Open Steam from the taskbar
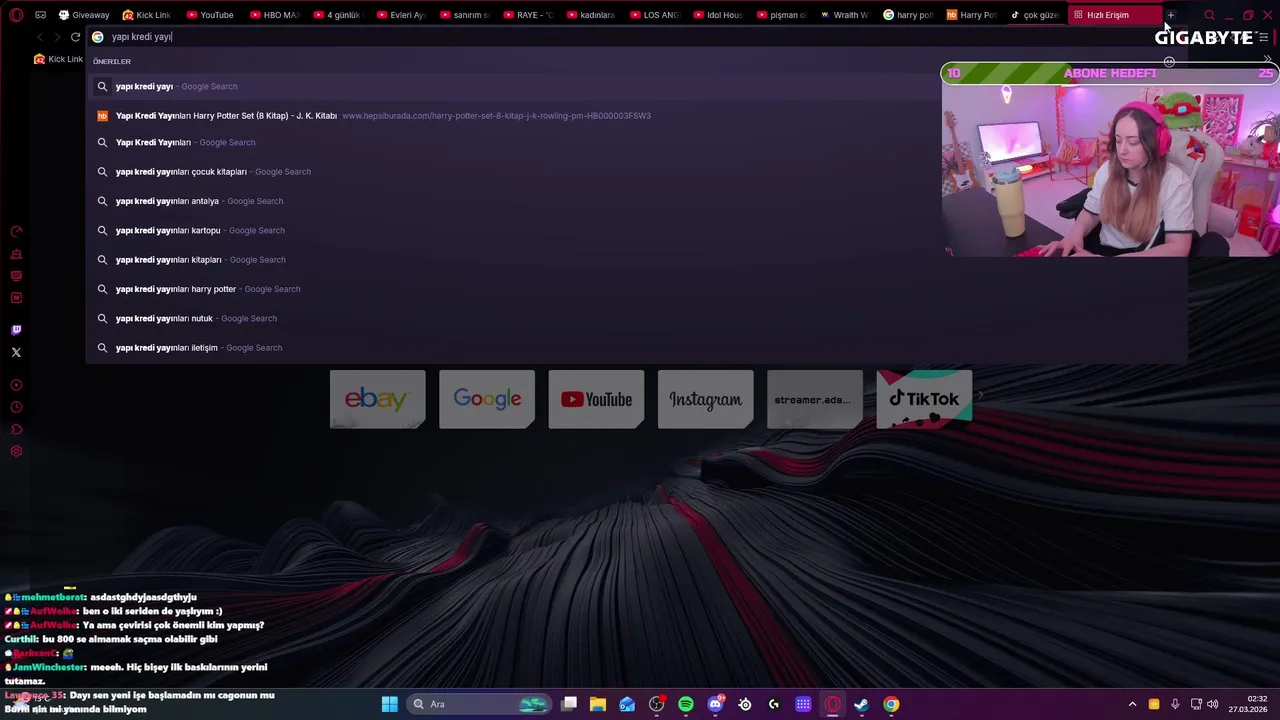 [x=861, y=704]
